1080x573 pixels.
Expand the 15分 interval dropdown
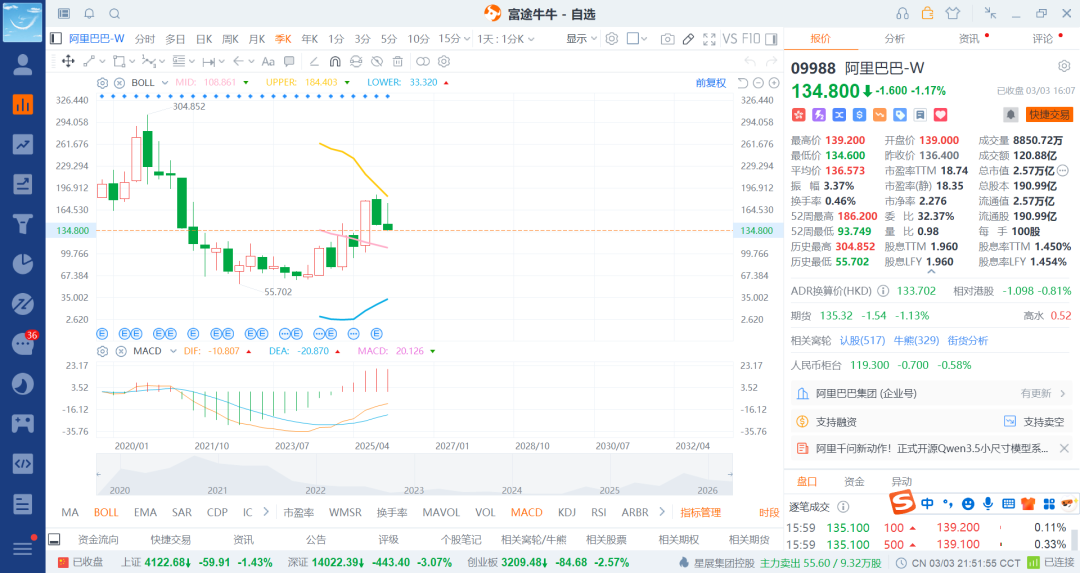pos(454,39)
